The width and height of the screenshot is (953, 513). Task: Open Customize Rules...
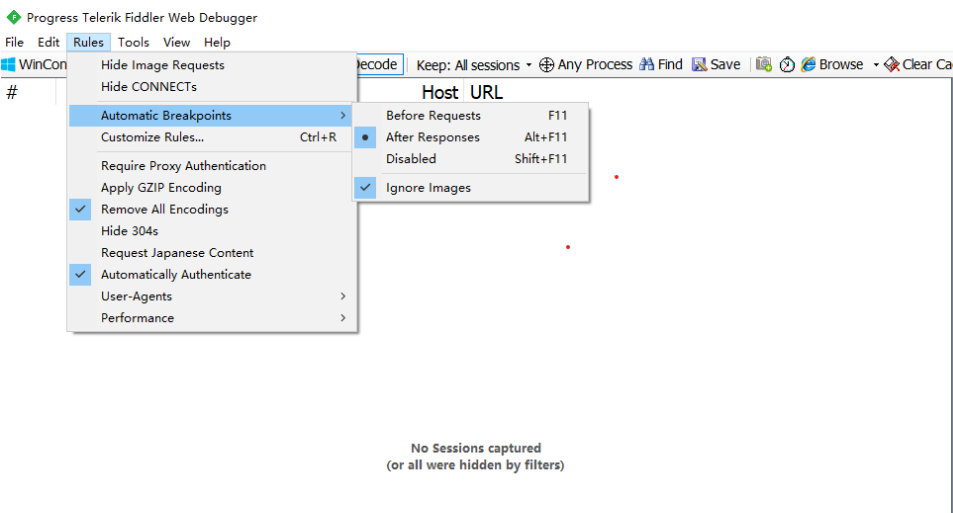point(212,137)
